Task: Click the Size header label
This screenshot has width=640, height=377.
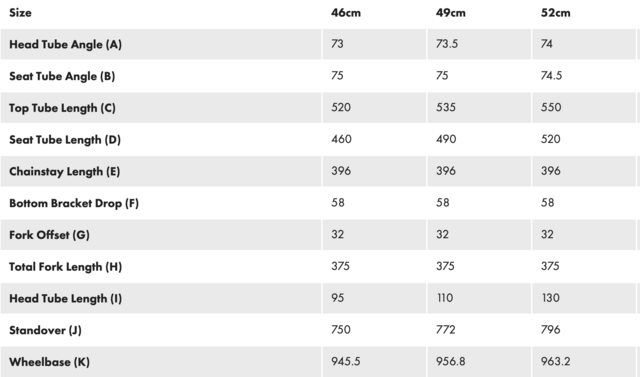Action: [x=20, y=13]
